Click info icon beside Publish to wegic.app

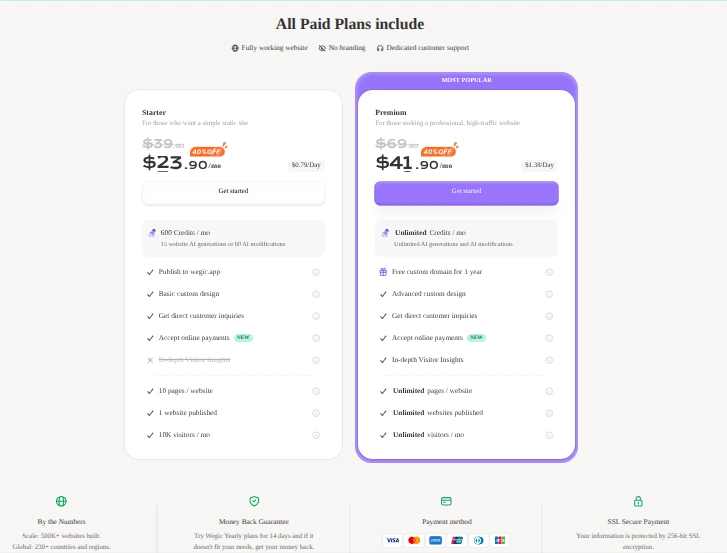tap(316, 272)
